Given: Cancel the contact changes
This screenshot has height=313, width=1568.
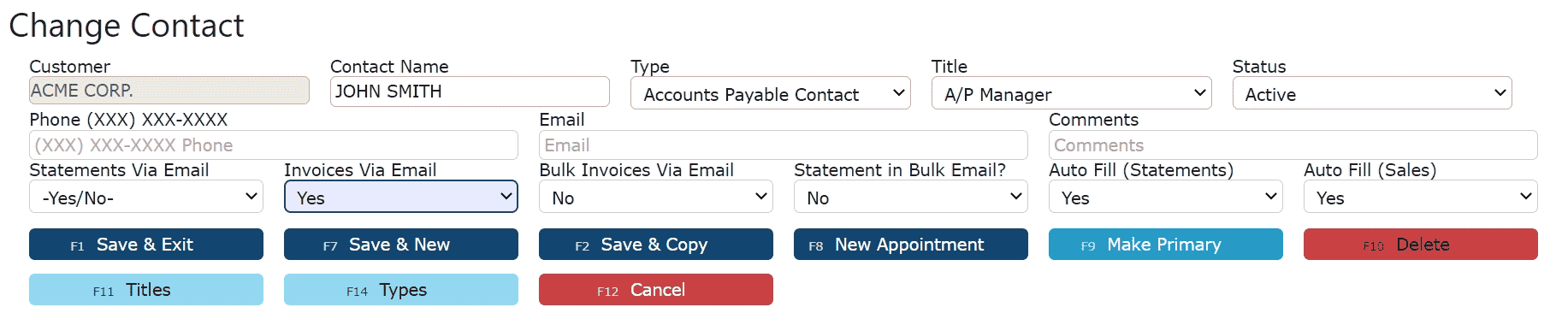Looking at the screenshot, I should pyautogui.click(x=656, y=289).
